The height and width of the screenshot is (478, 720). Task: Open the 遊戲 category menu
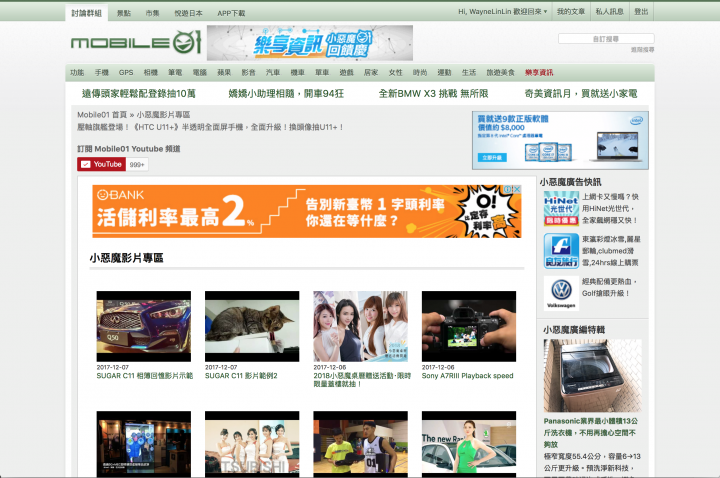(x=346, y=73)
